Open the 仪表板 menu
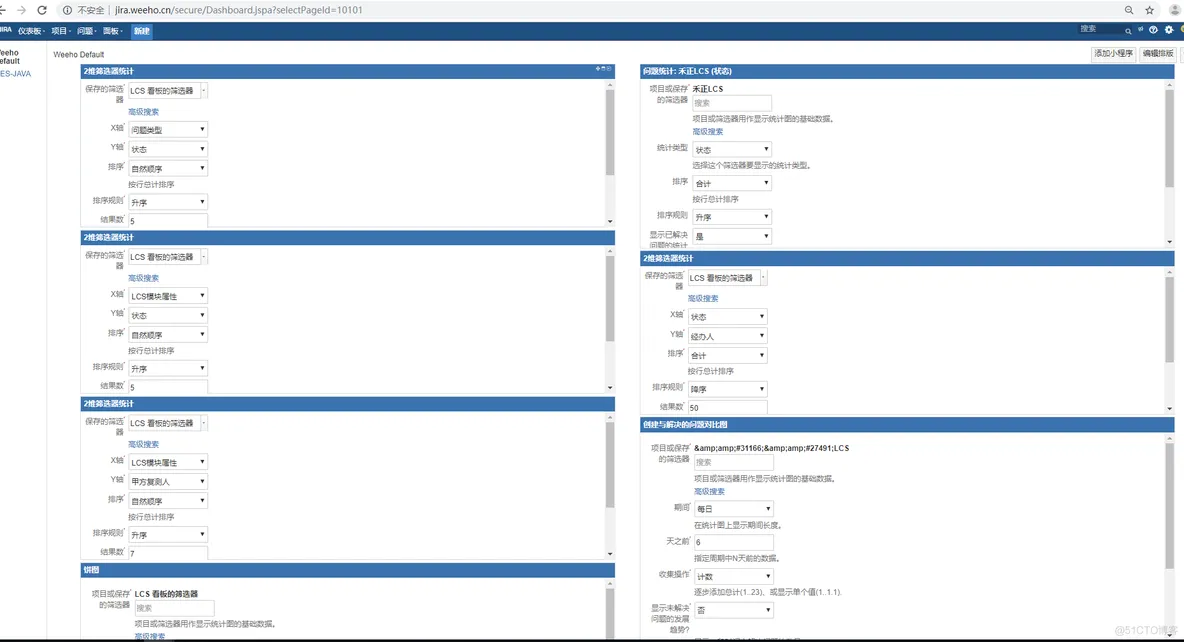This screenshot has width=1184, height=642. coord(31,31)
